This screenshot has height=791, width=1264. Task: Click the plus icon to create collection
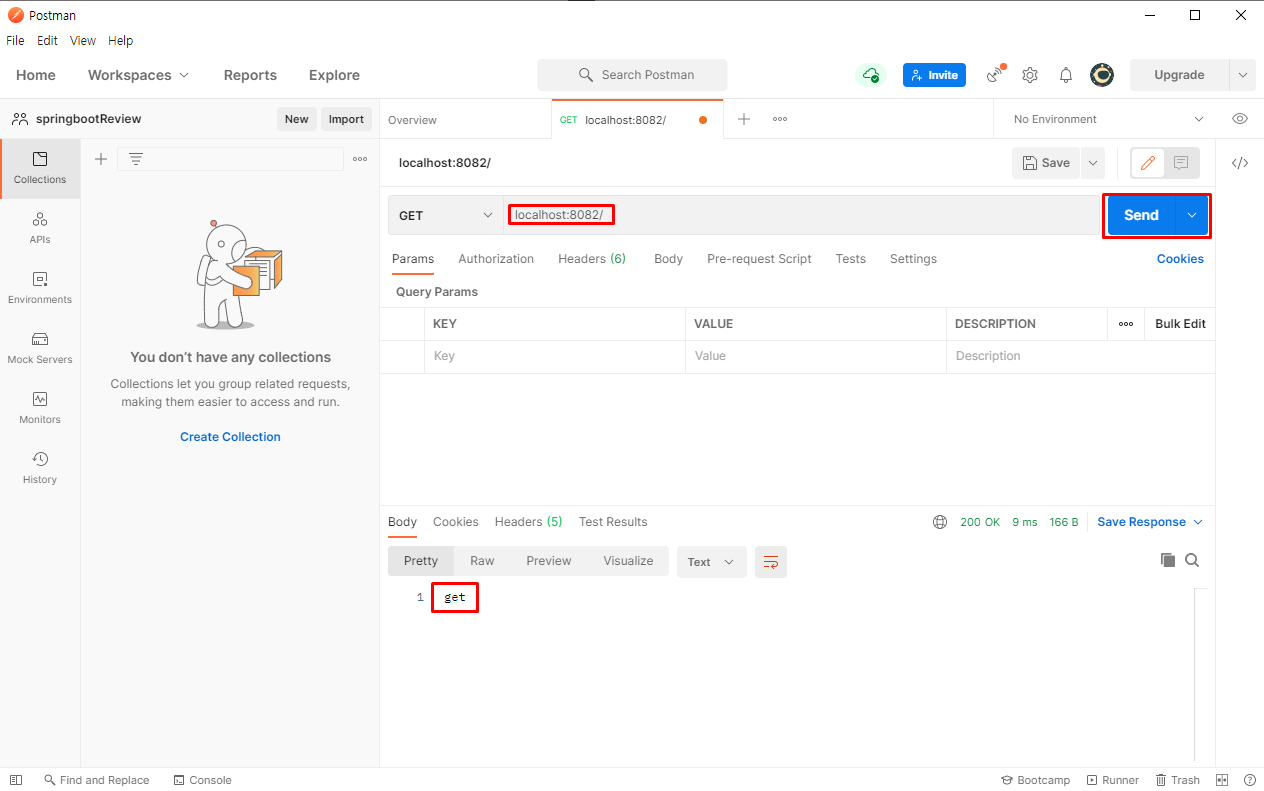pos(100,159)
